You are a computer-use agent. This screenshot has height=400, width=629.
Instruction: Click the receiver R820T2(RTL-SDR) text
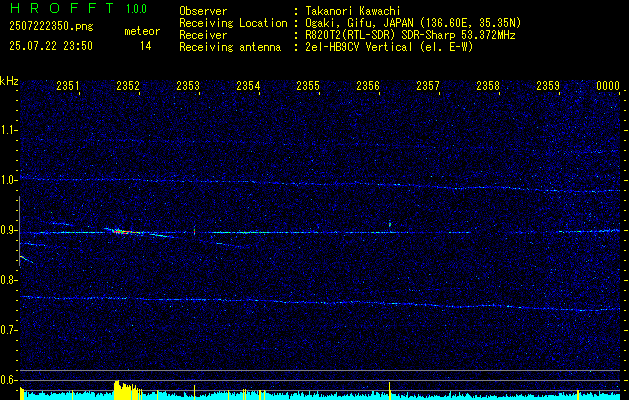pos(351,35)
